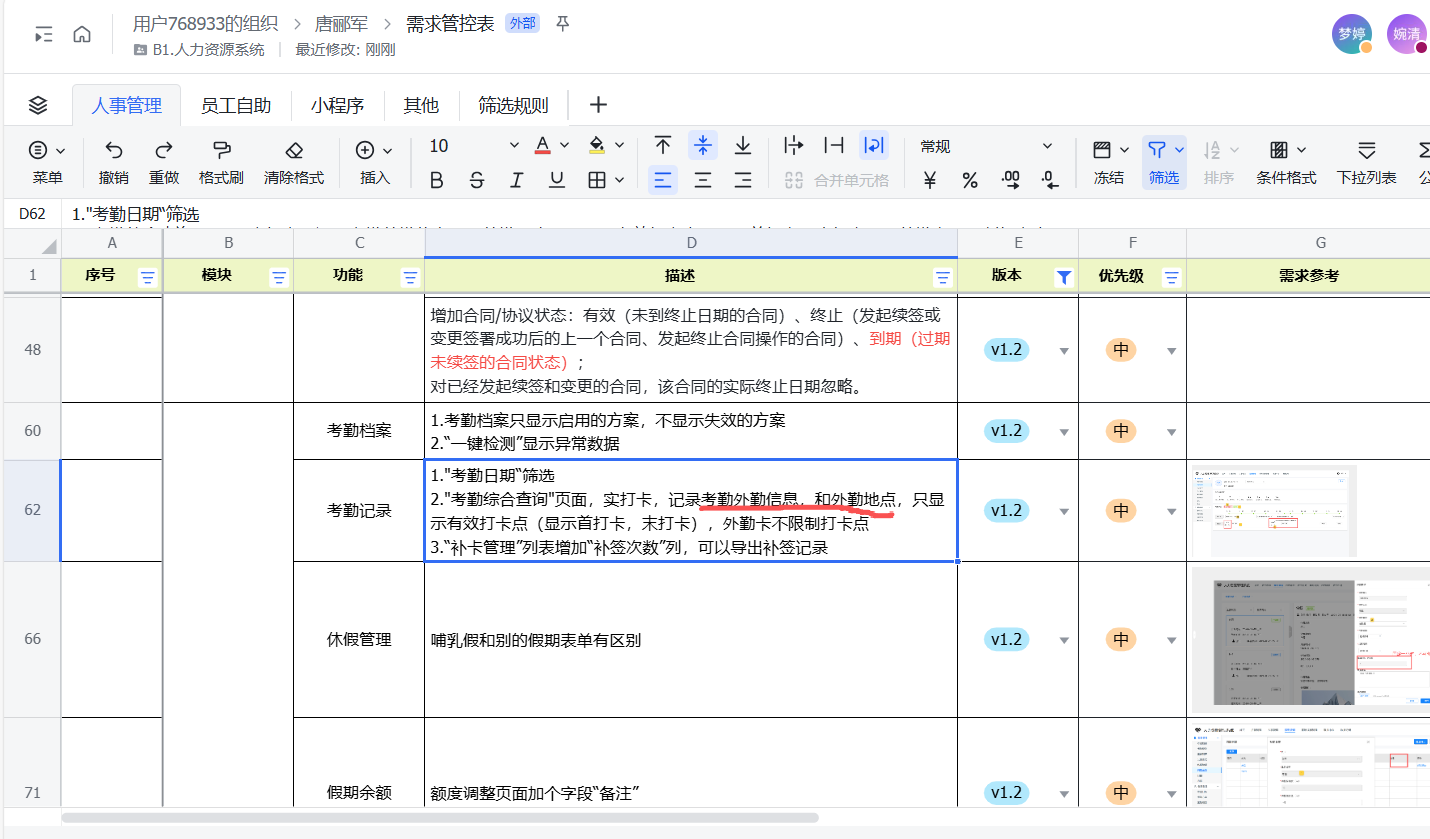The image size is (1430, 839).
Task: Open the reference thumbnail in row 66
Action: (x=1310, y=638)
